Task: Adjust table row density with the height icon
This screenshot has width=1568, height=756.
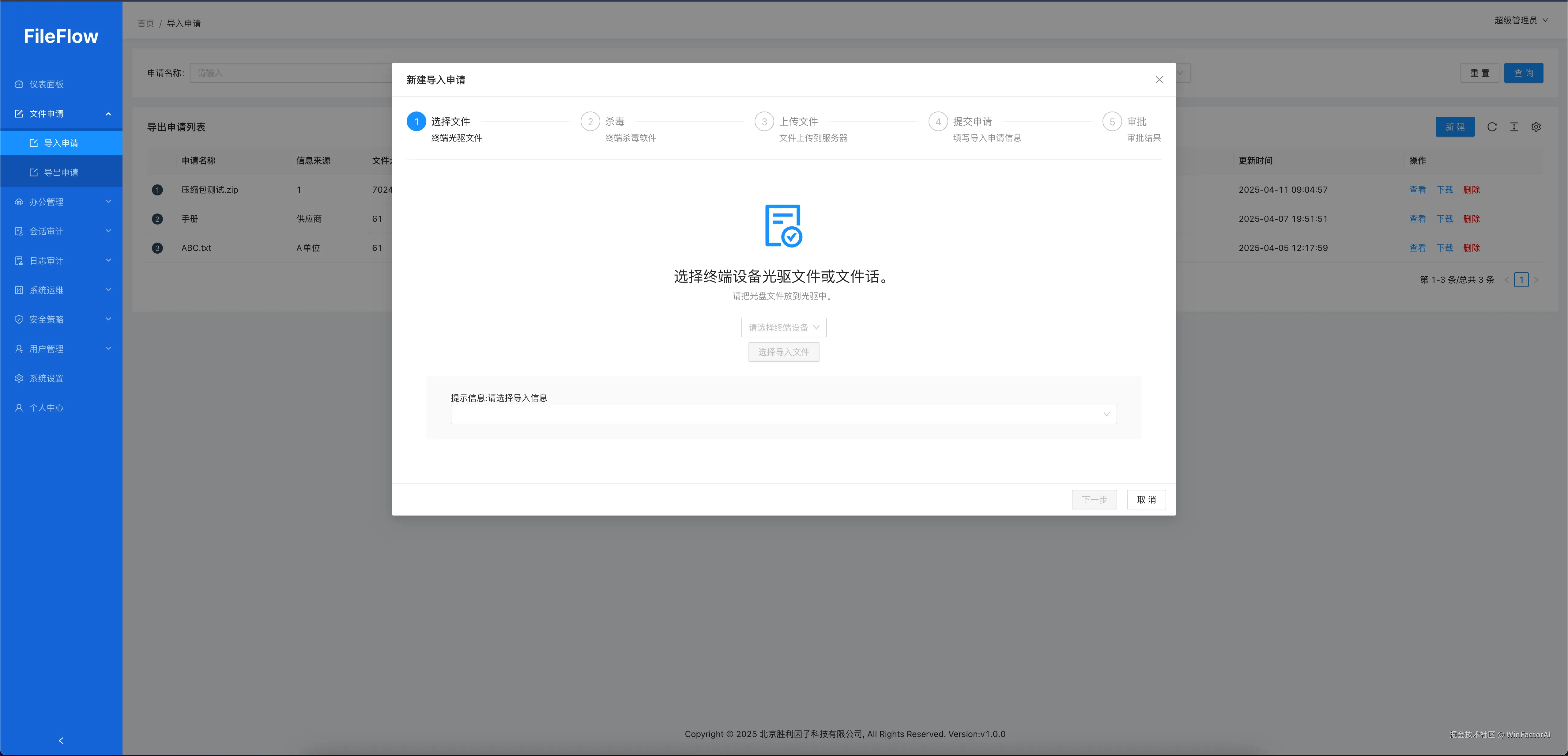Action: pos(1514,127)
